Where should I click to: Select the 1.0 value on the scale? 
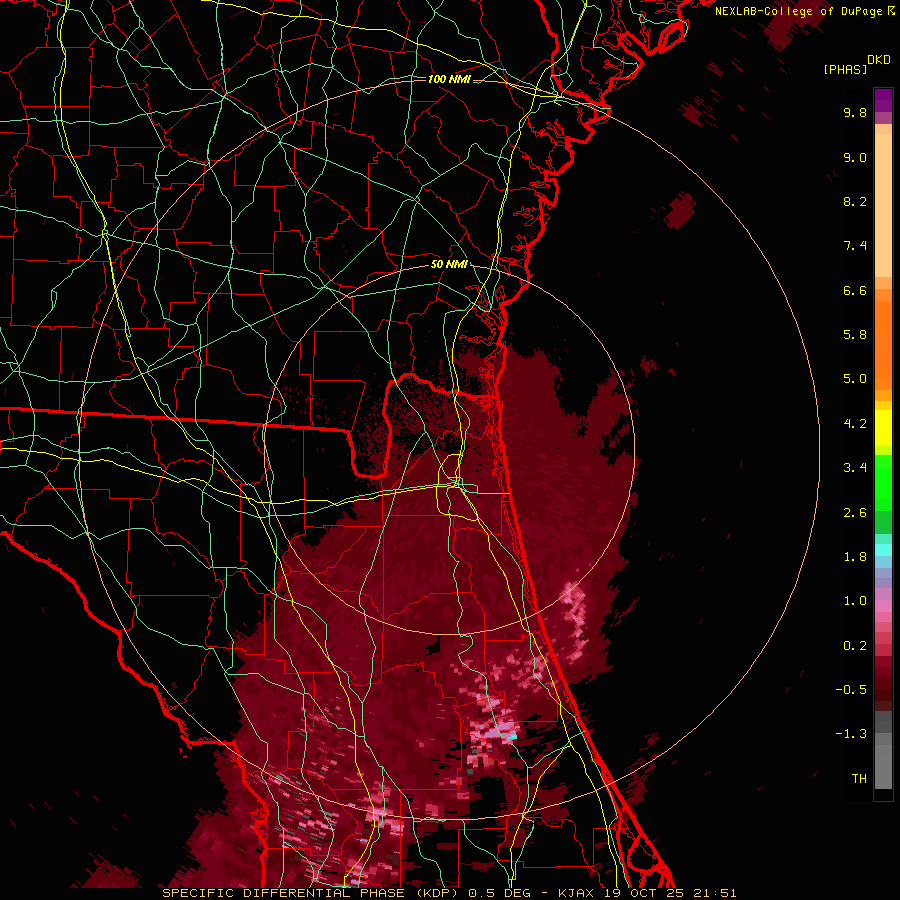(x=855, y=601)
